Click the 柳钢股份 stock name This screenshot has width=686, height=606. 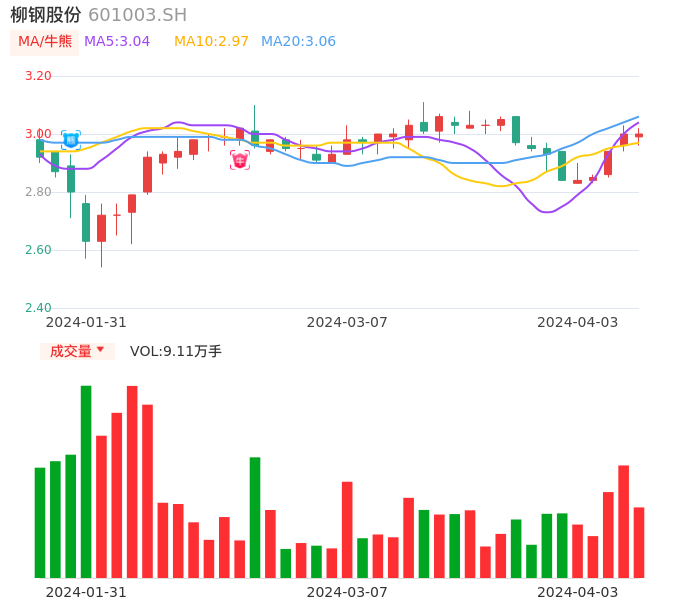click(45, 15)
